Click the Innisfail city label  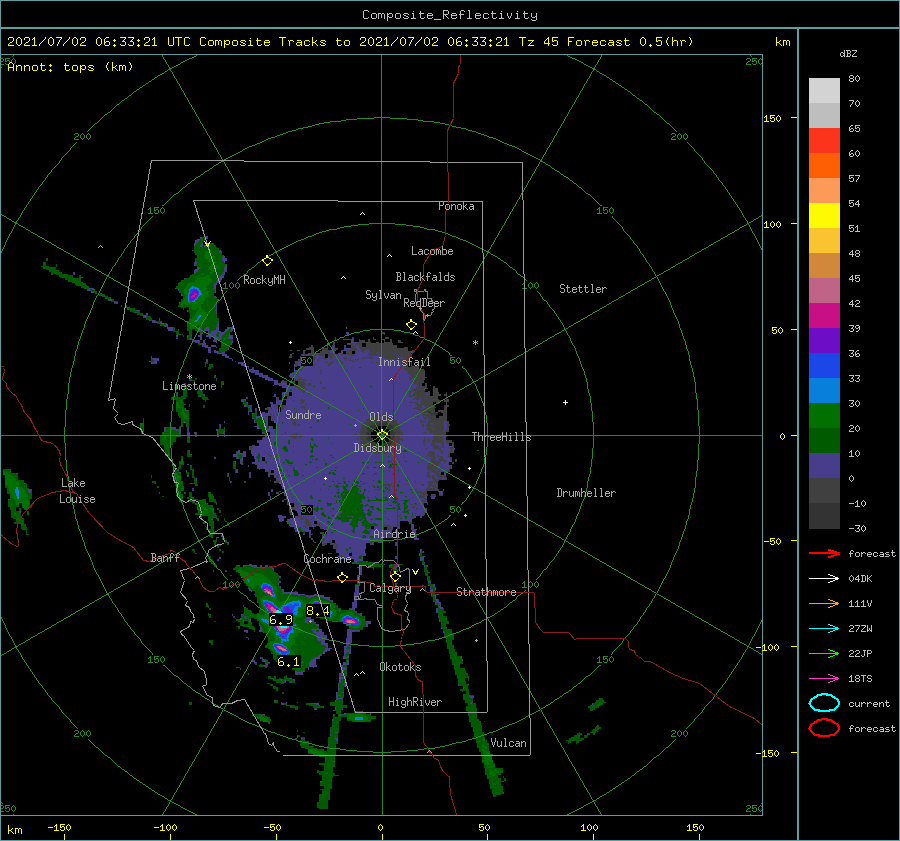click(404, 362)
